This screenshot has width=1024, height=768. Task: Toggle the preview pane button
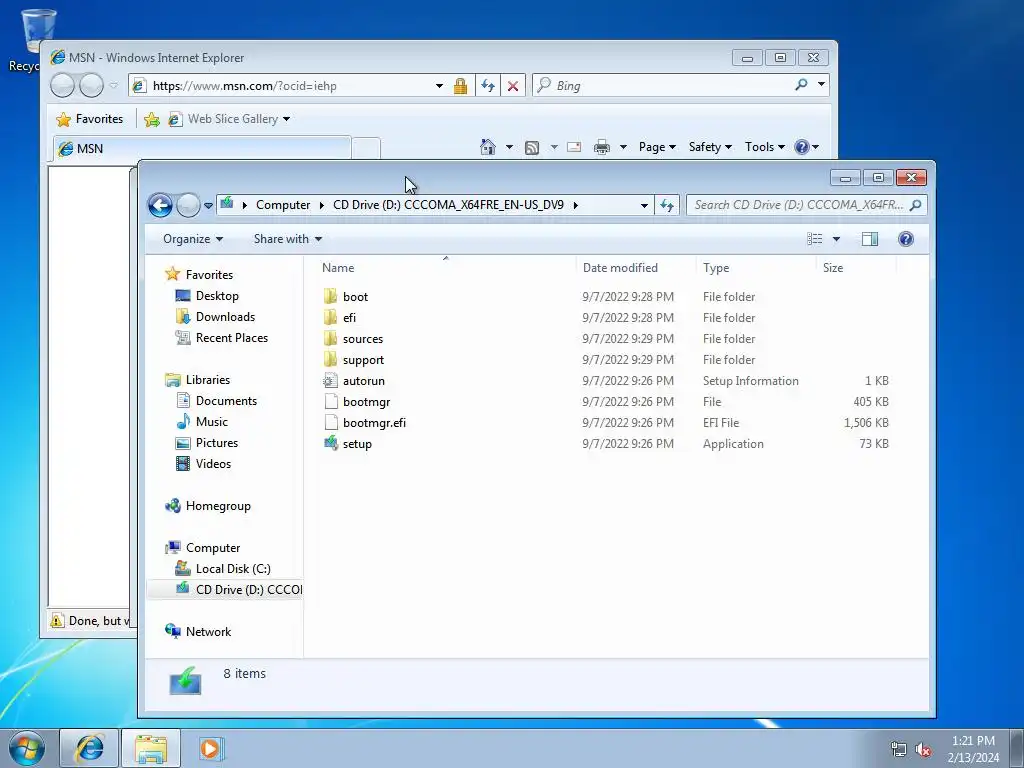(x=870, y=239)
